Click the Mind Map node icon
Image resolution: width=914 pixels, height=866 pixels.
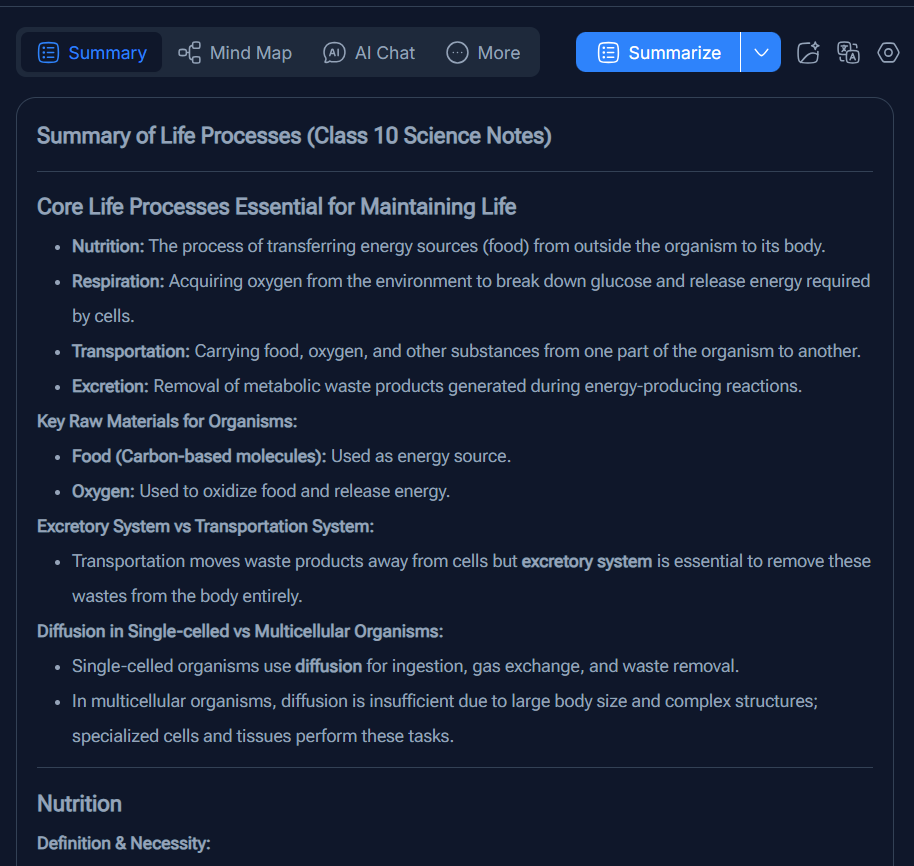[x=189, y=52]
